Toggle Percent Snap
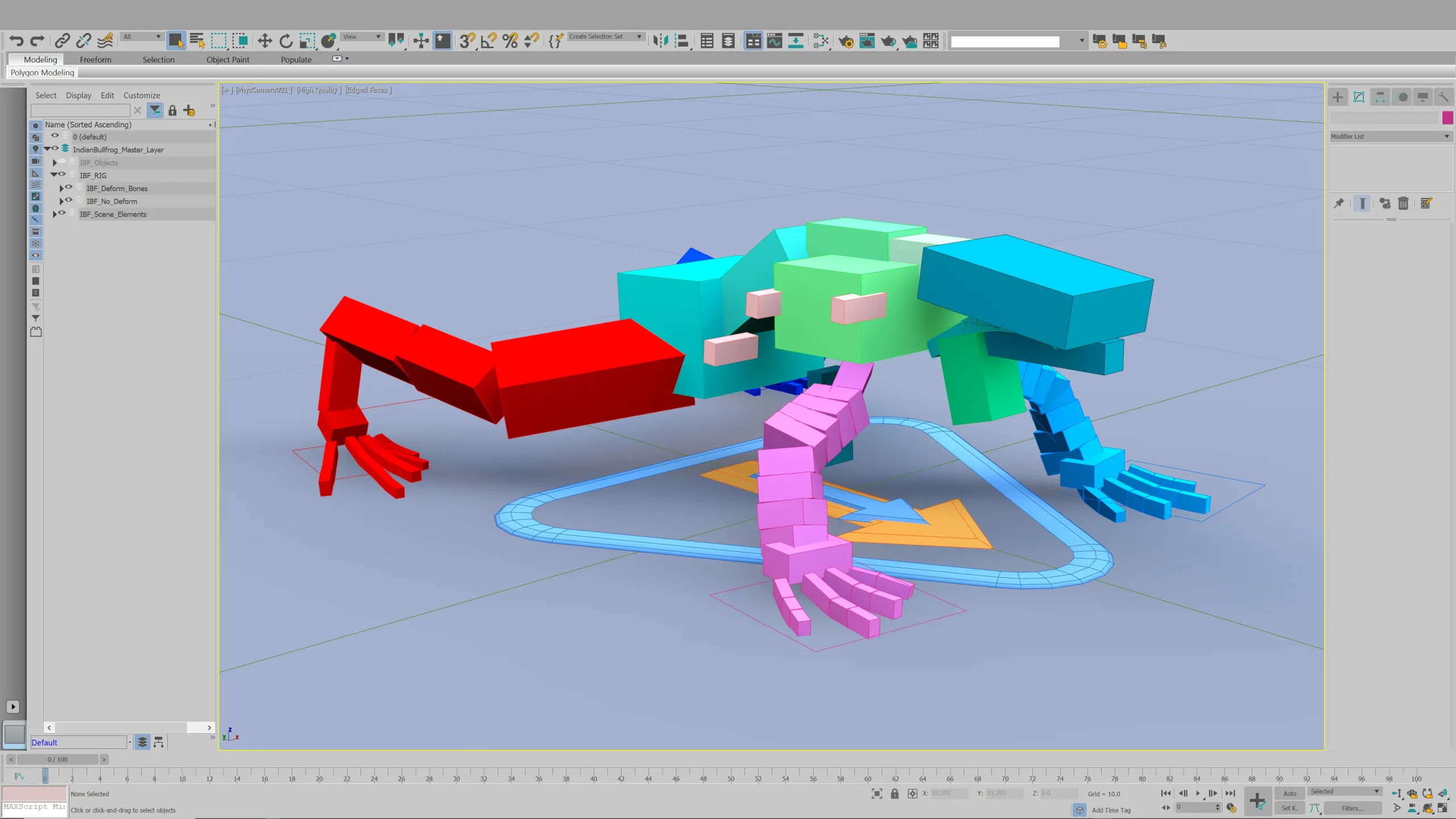Viewport: 1456px width, 819px height. [510, 40]
